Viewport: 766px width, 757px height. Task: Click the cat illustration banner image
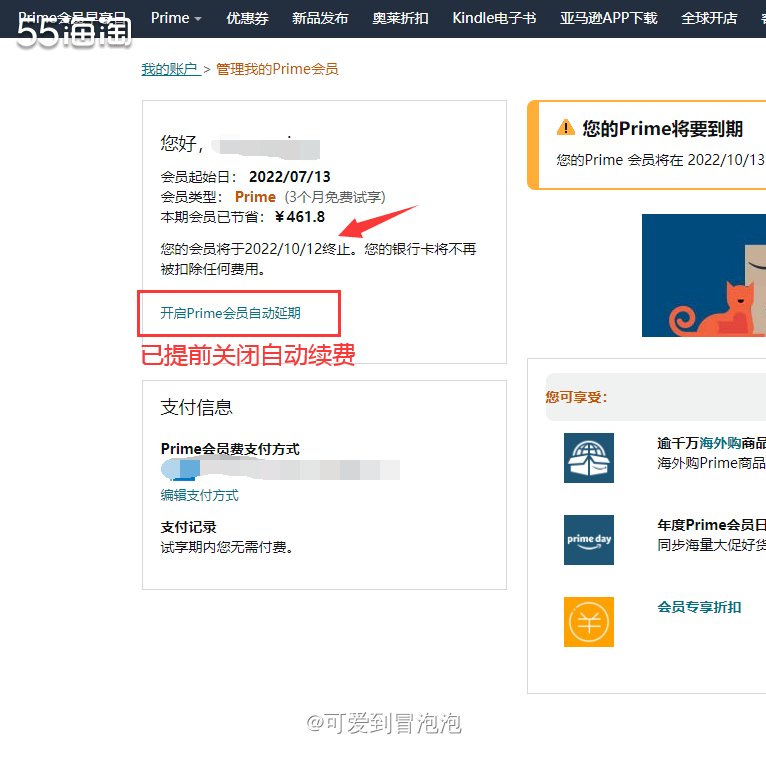(704, 275)
